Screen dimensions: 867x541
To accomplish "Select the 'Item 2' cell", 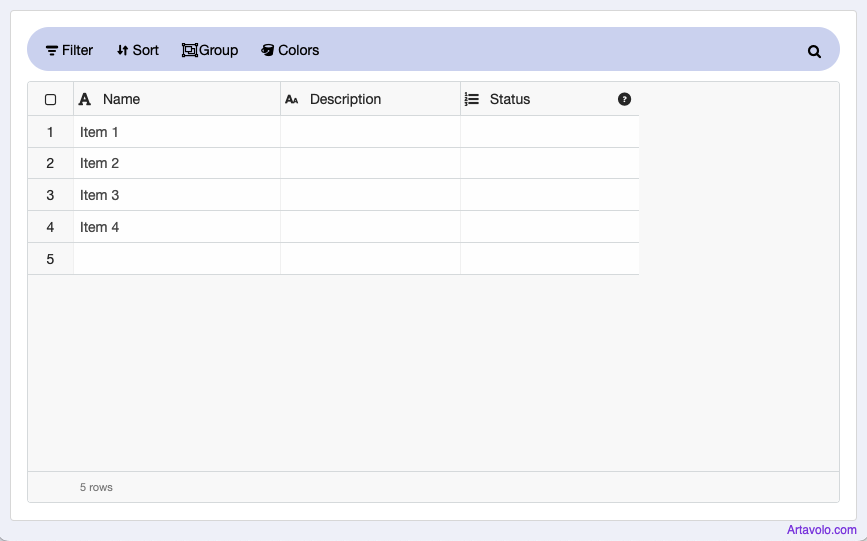I will click(x=177, y=163).
